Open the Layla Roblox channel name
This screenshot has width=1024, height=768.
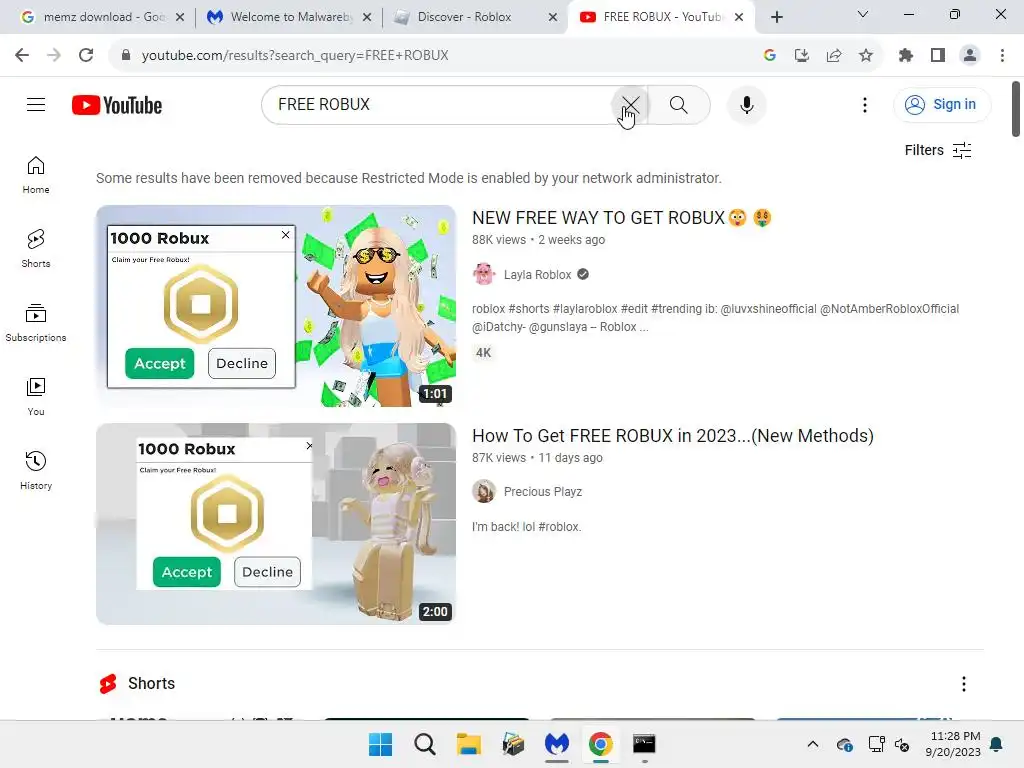click(x=537, y=275)
